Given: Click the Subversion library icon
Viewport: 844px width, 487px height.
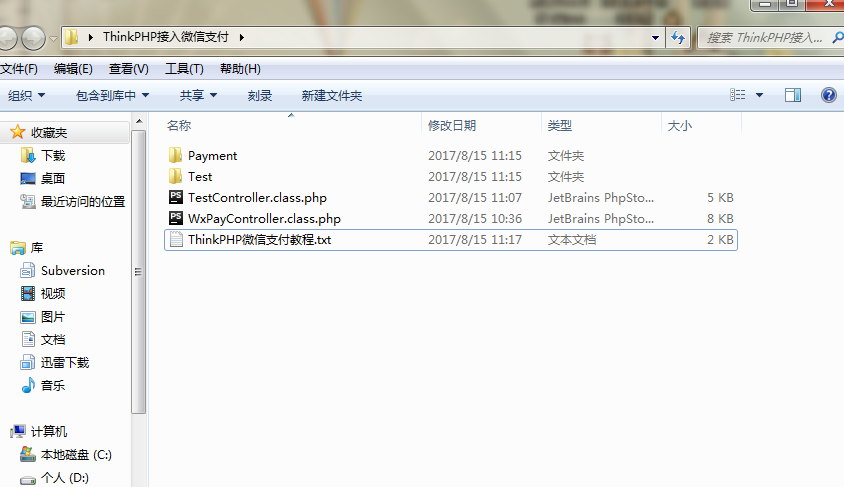Looking at the screenshot, I should pyautogui.click(x=28, y=270).
